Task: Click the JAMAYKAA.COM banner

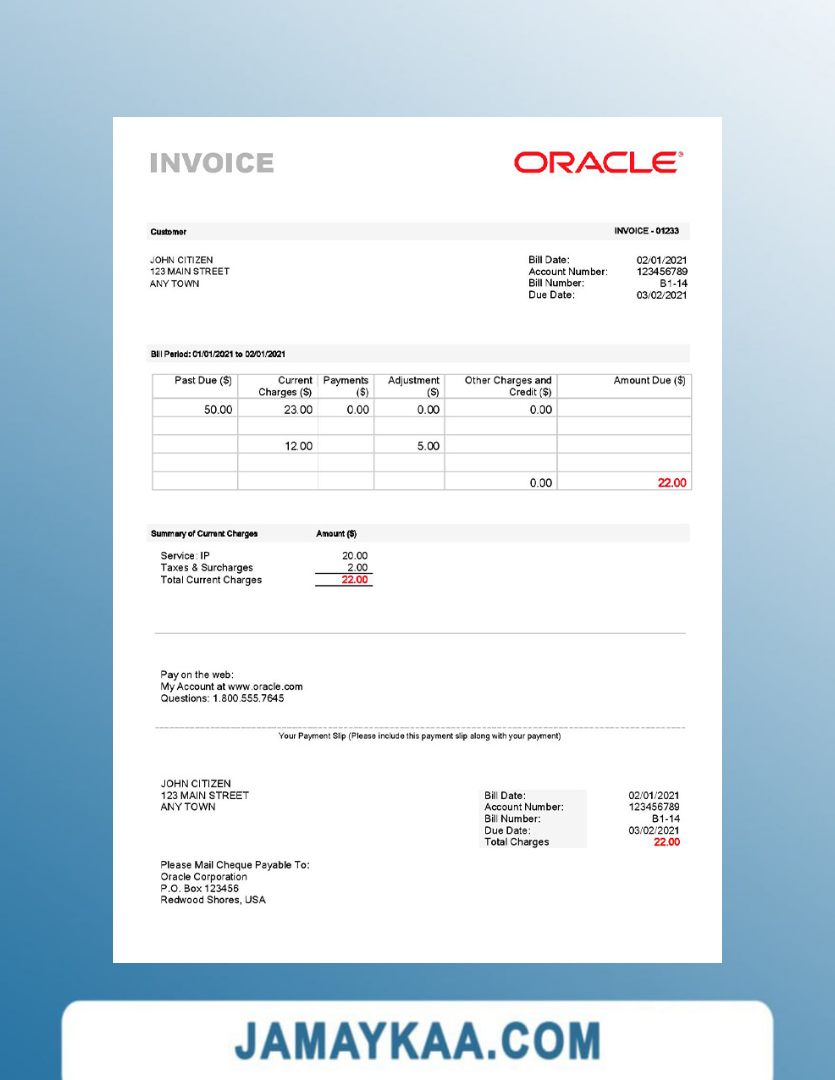Action: (417, 1040)
